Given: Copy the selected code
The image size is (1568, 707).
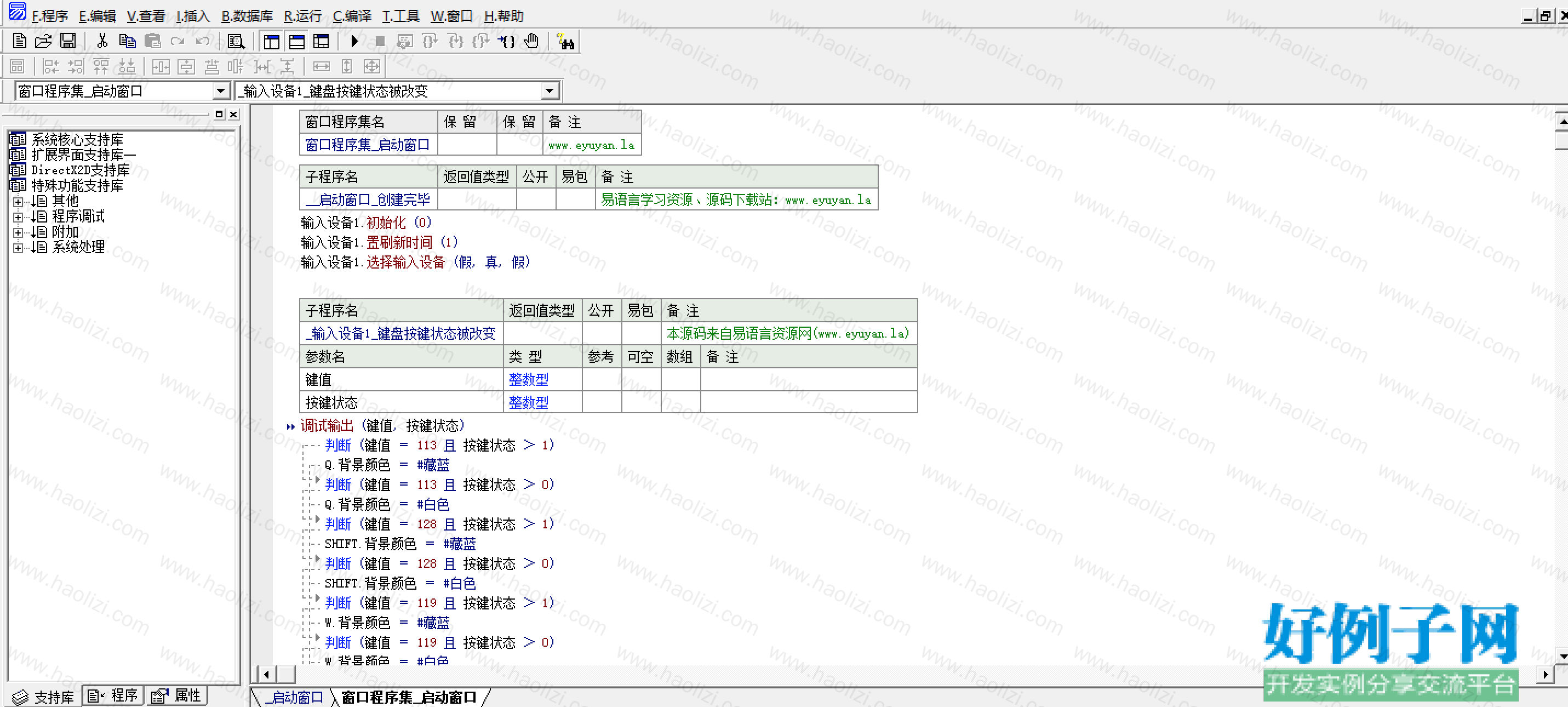Looking at the screenshot, I should point(127,42).
